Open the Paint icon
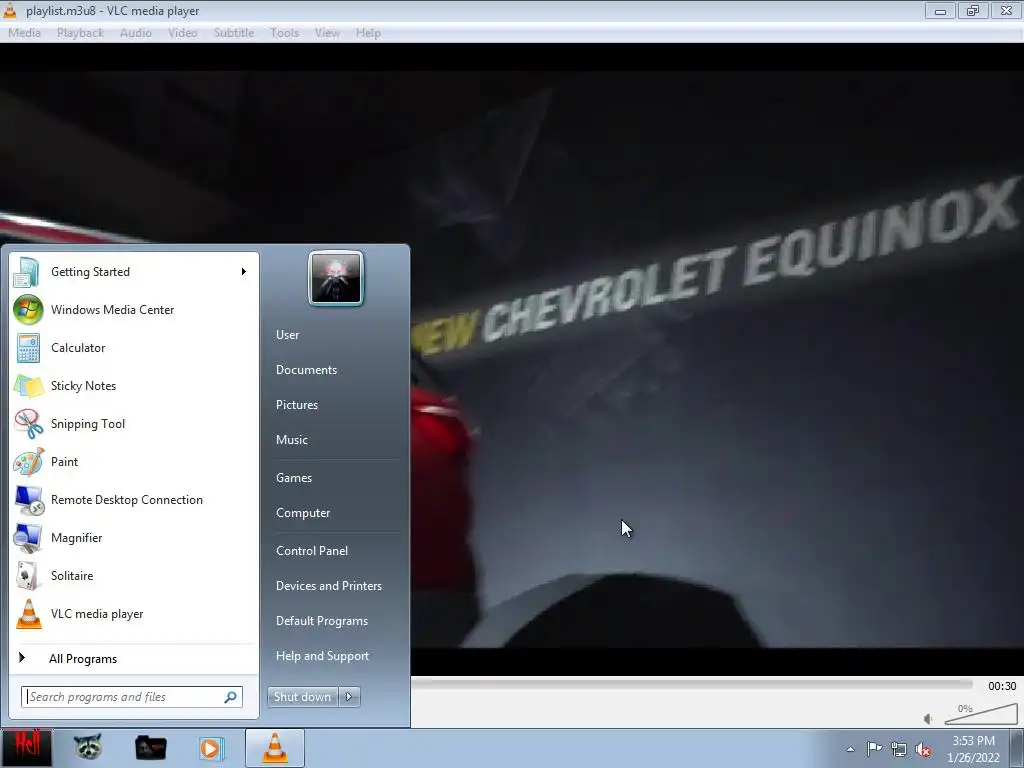Viewport: 1024px width, 768px height. tap(28, 462)
